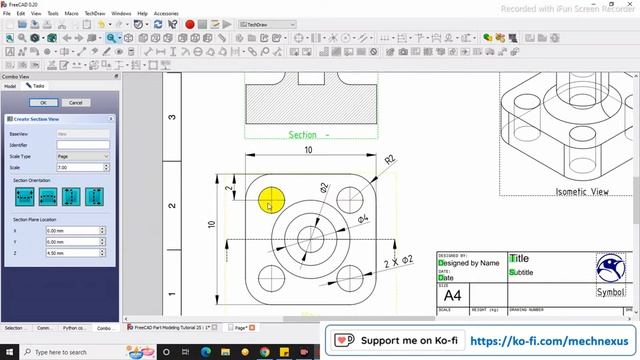Viewport: 640px width, 360px height.
Task: Click the draw style icon
Action: (x=35, y=38)
